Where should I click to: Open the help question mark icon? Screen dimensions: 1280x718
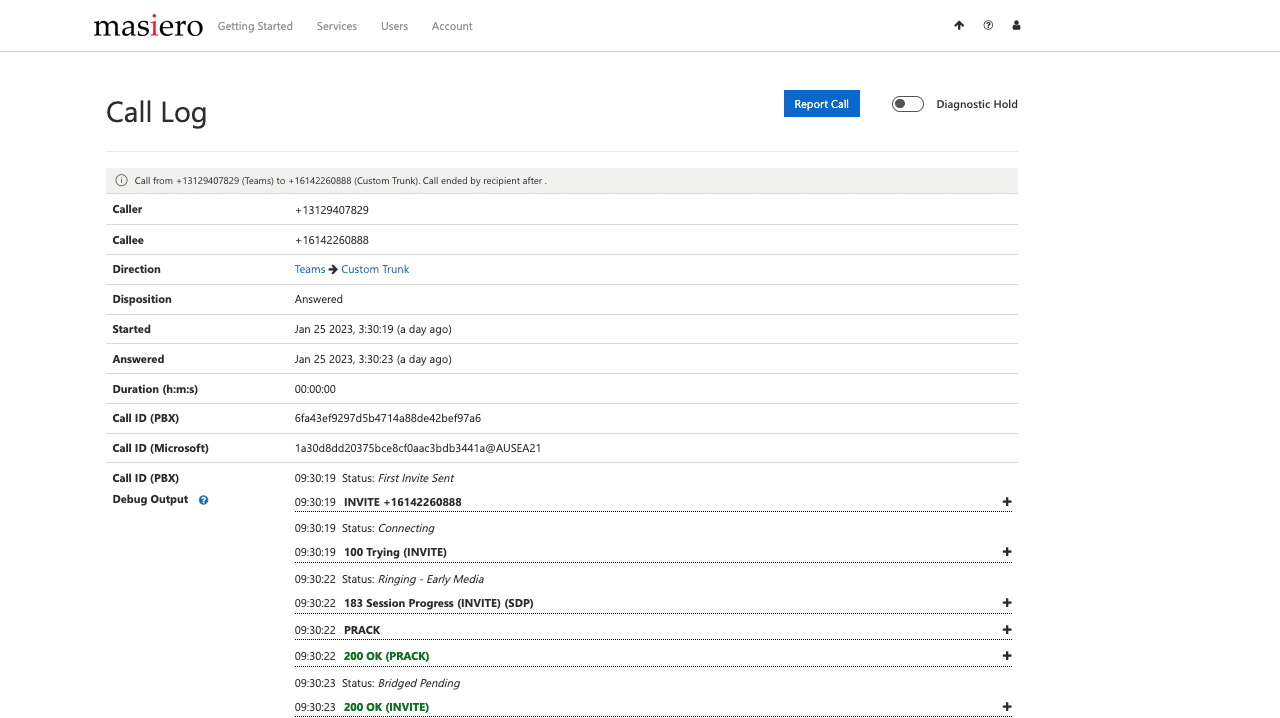pos(988,25)
